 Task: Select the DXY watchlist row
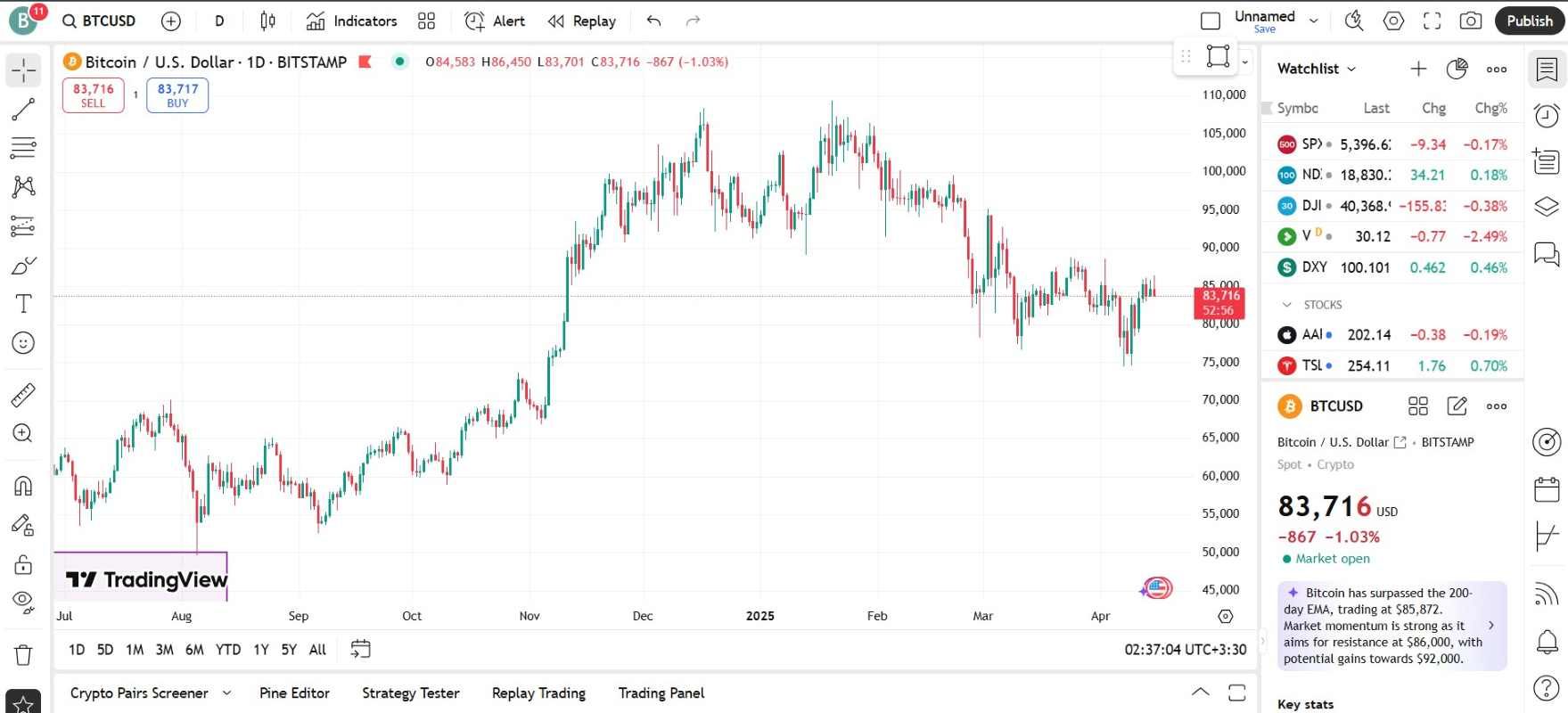point(1392,267)
